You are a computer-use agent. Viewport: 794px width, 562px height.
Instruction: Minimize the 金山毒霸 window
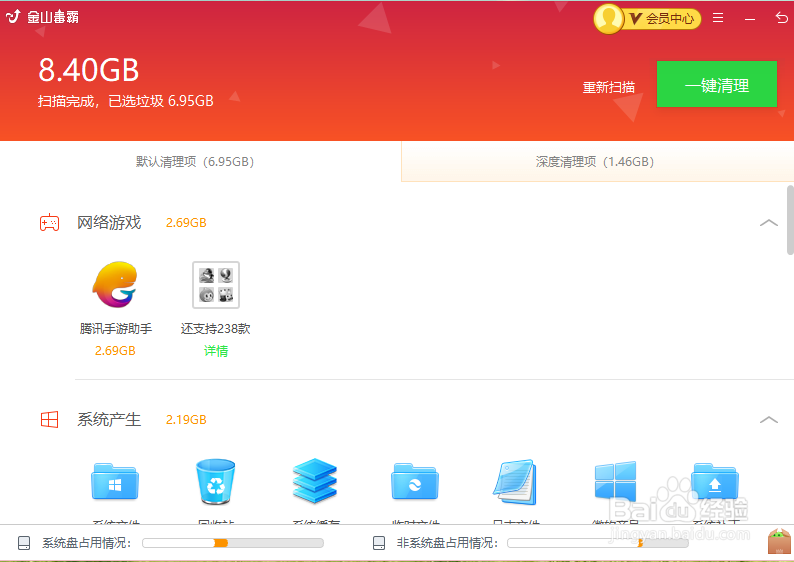pyautogui.click(x=750, y=19)
